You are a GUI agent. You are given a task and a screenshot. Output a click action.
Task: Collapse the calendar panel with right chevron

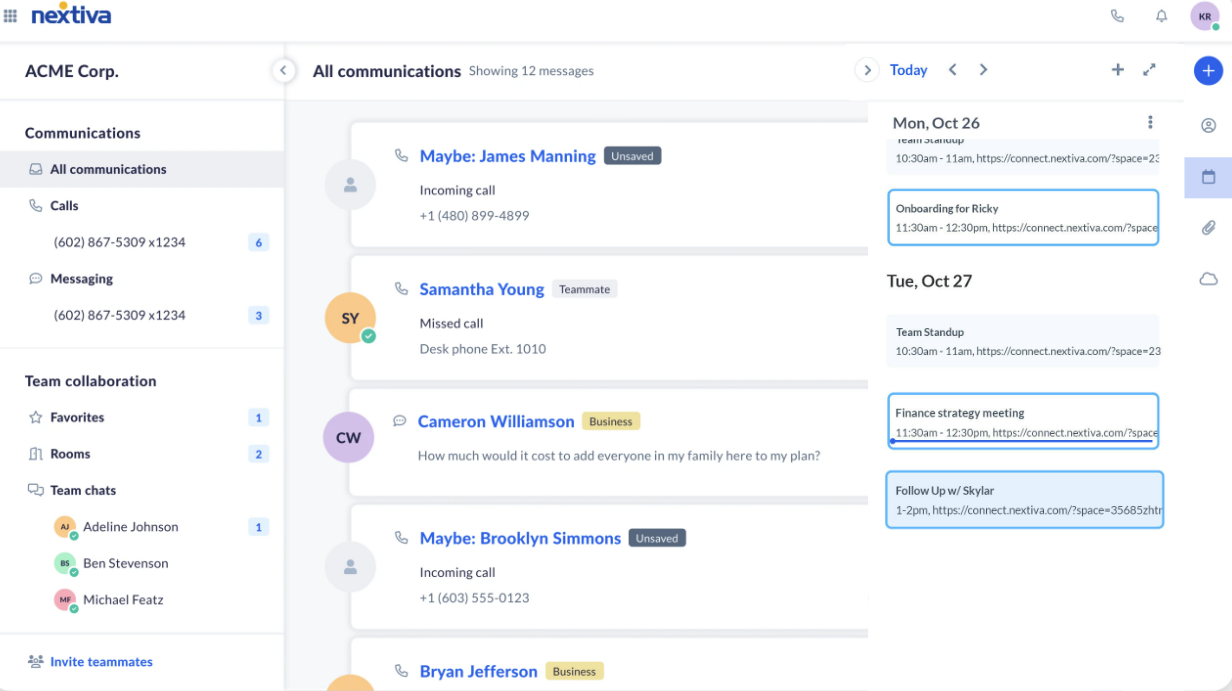point(866,70)
